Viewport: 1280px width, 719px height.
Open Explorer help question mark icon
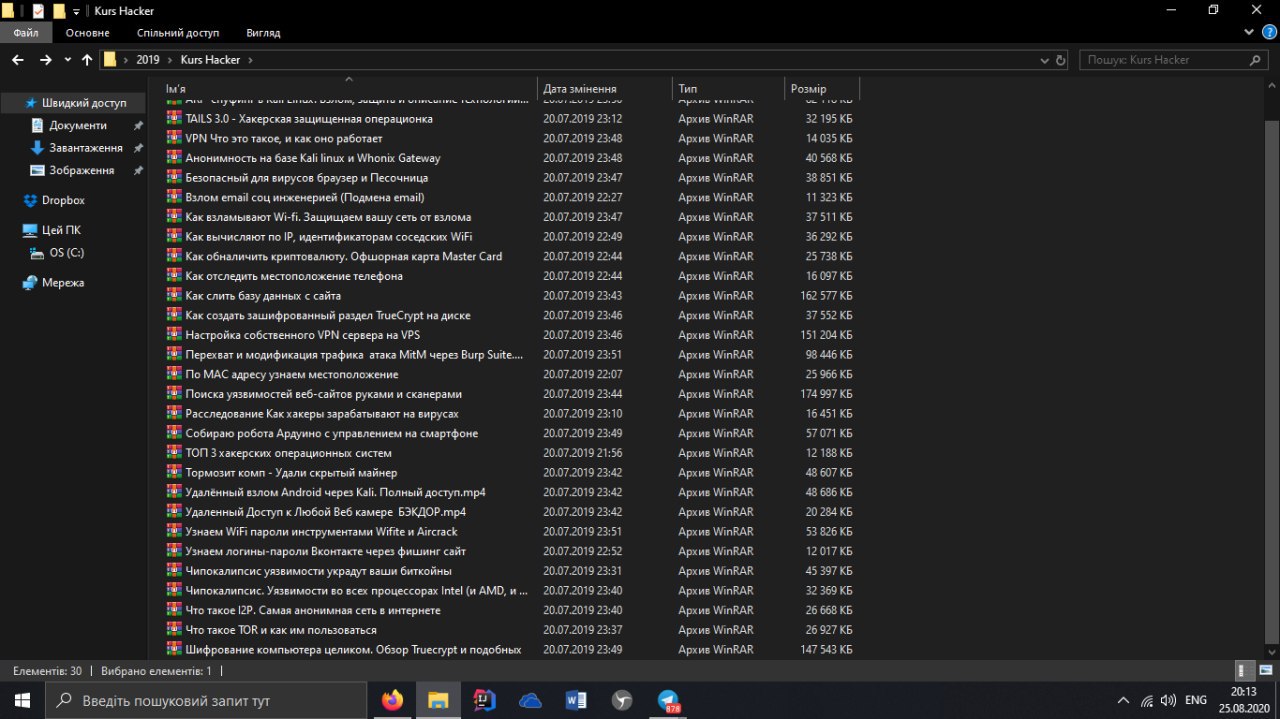[x=1270, y=32]
